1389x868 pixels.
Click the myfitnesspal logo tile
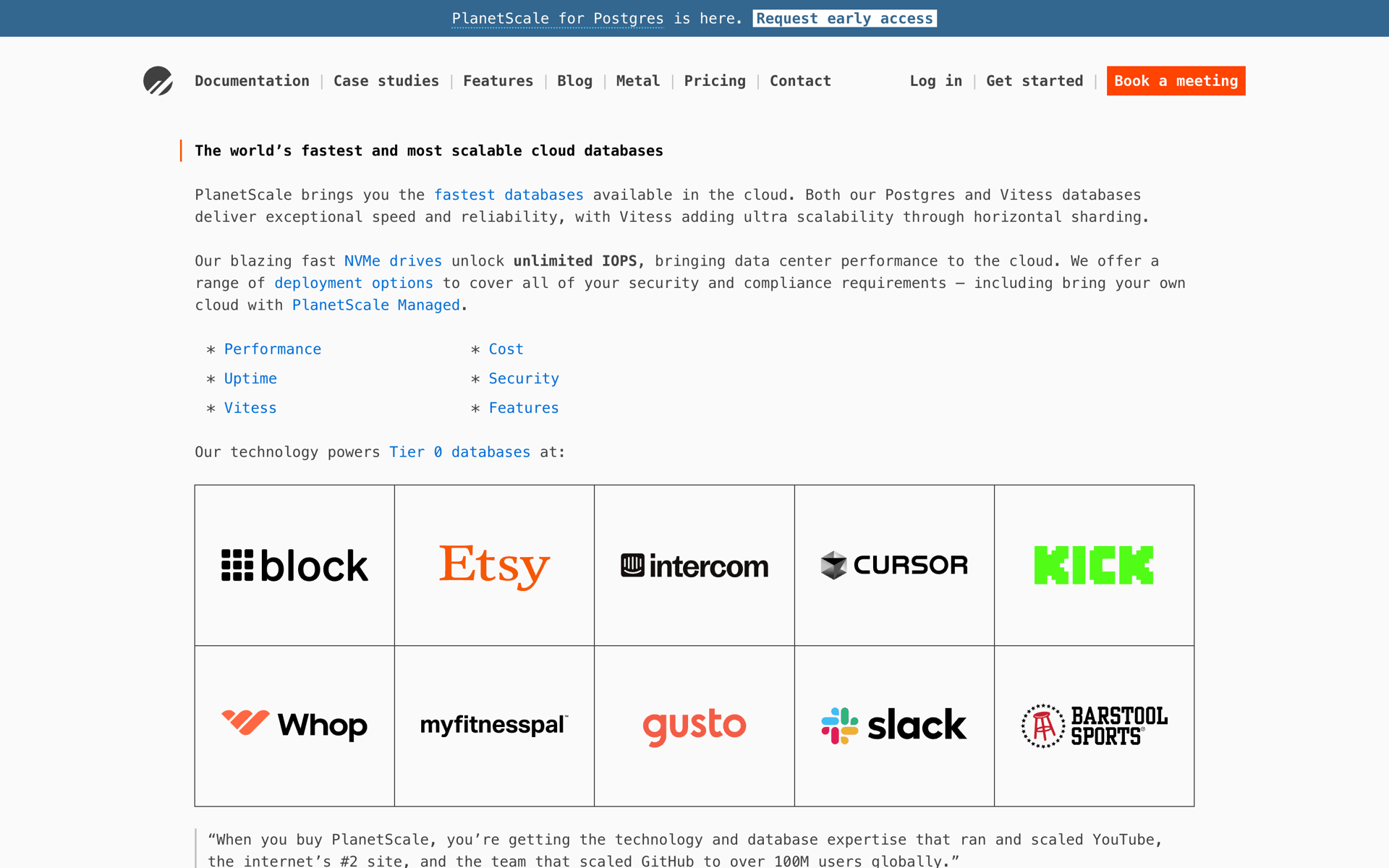click(x=494, y=726)
